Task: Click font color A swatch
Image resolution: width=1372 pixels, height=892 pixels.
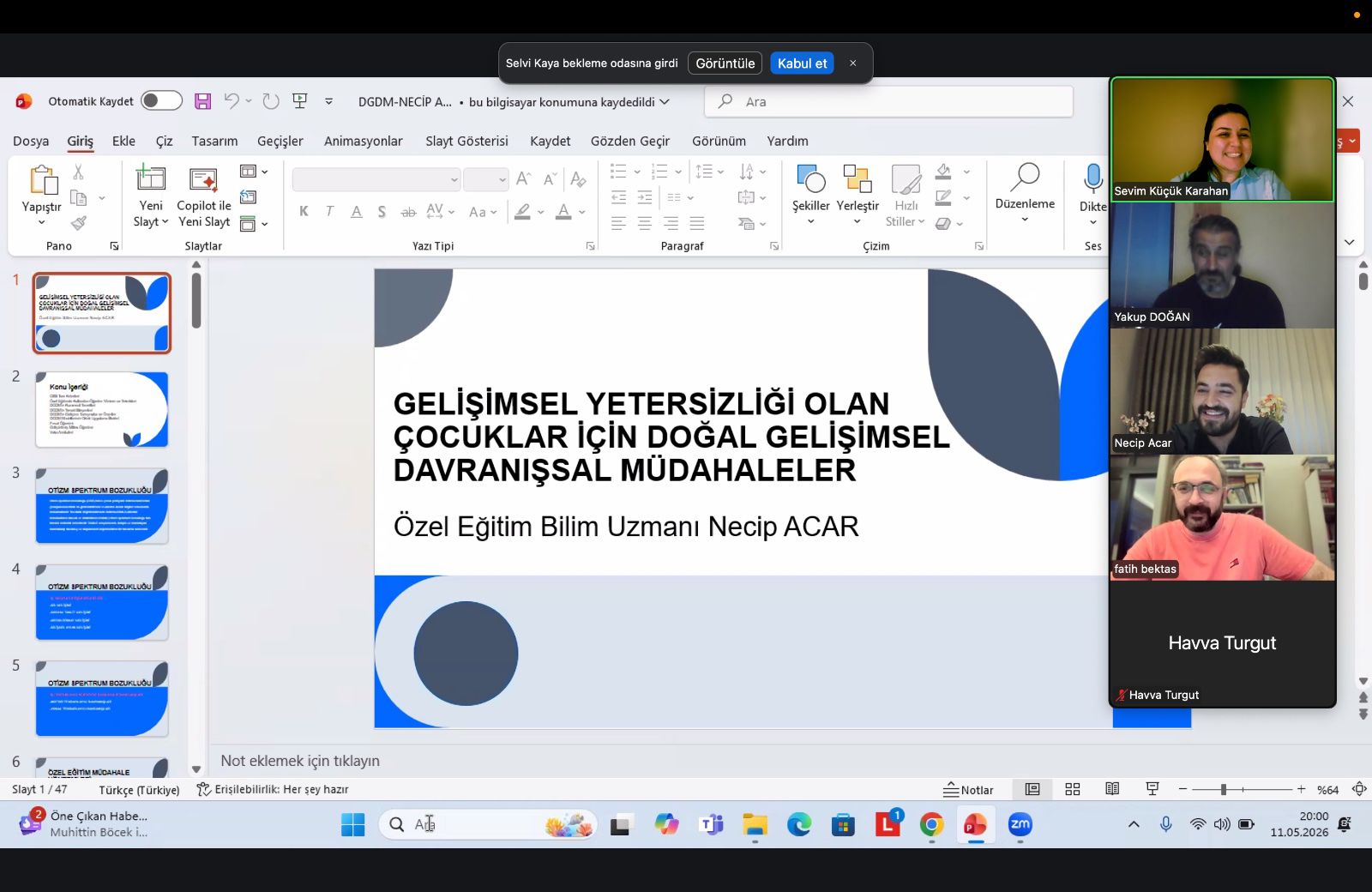Action: [x=563, y=212]
